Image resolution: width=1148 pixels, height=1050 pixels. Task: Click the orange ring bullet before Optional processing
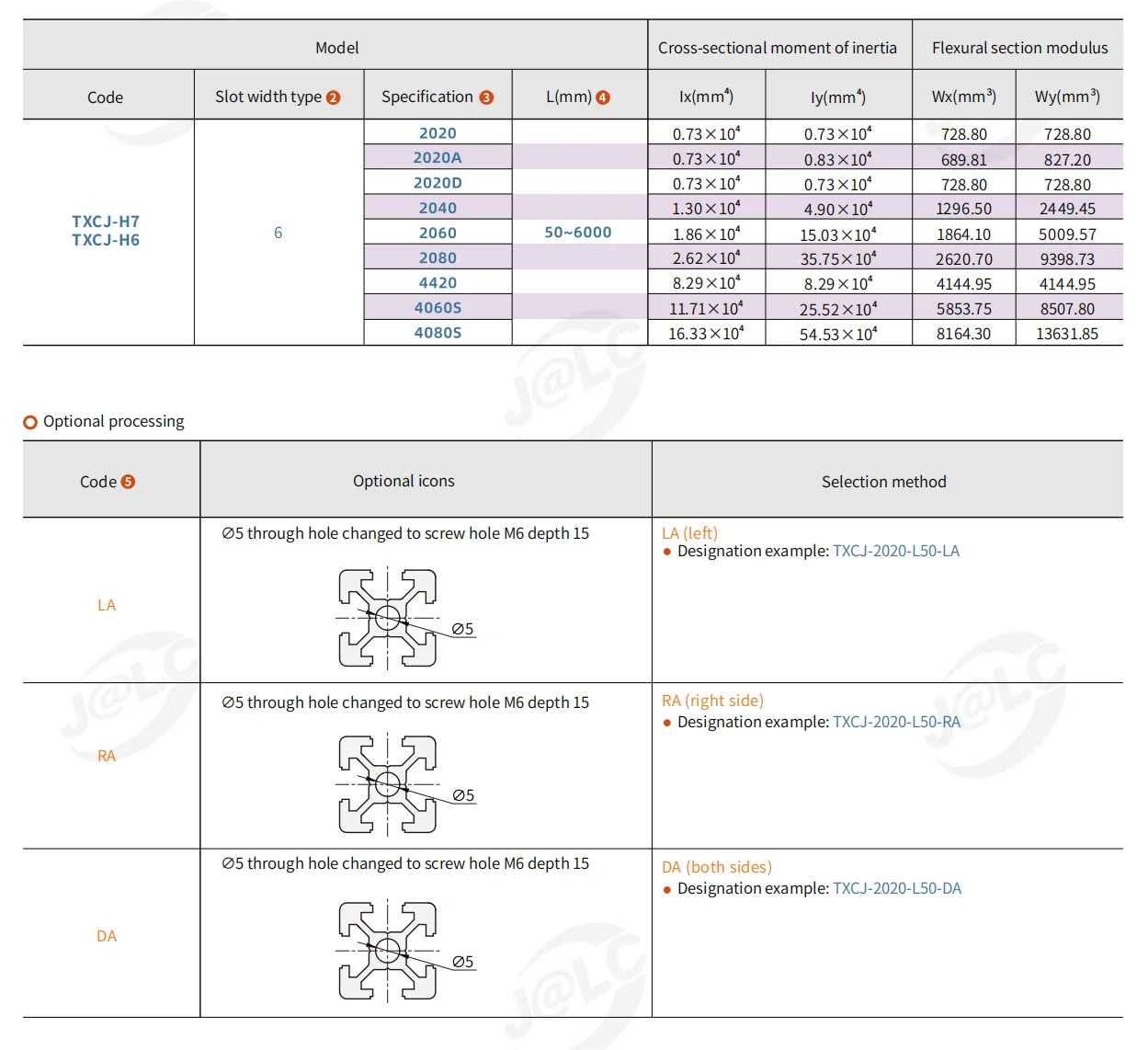pos(30,422)
